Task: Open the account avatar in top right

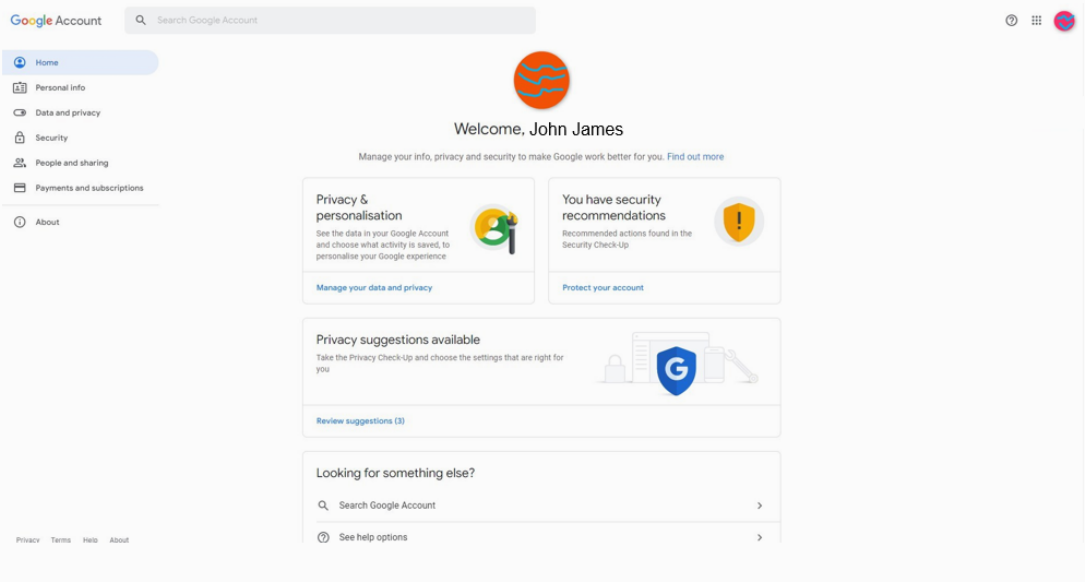Action: point(1064,21)
